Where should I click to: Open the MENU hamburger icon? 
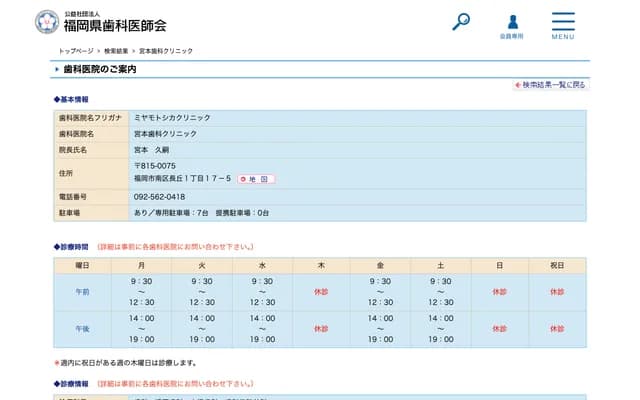point(563,25)
